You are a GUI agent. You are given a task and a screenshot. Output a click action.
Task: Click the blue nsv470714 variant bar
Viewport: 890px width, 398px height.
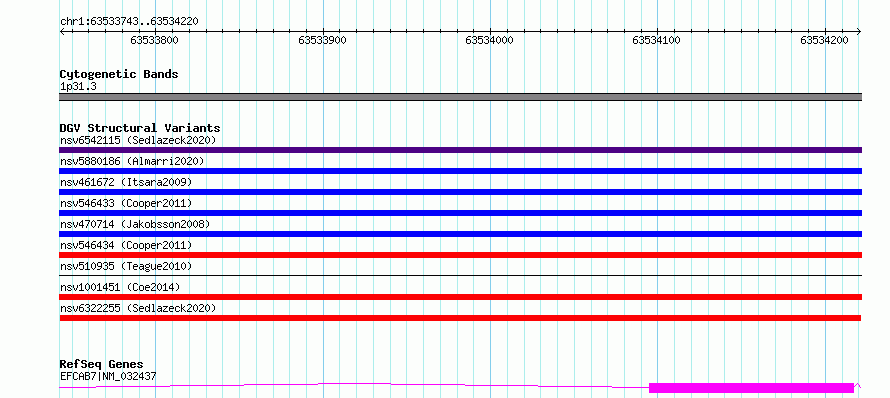tap(460, 234)
